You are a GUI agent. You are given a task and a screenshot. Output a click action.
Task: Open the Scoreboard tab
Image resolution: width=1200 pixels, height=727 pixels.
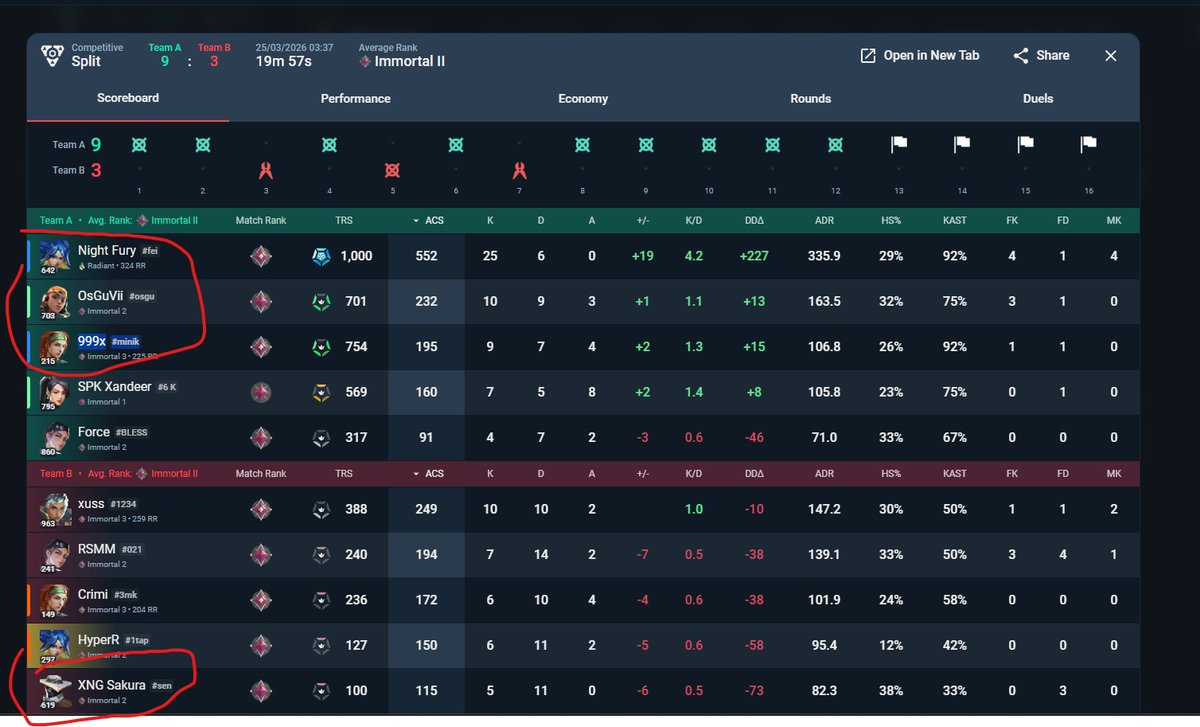pyautogui.click(x=128, y=98)
